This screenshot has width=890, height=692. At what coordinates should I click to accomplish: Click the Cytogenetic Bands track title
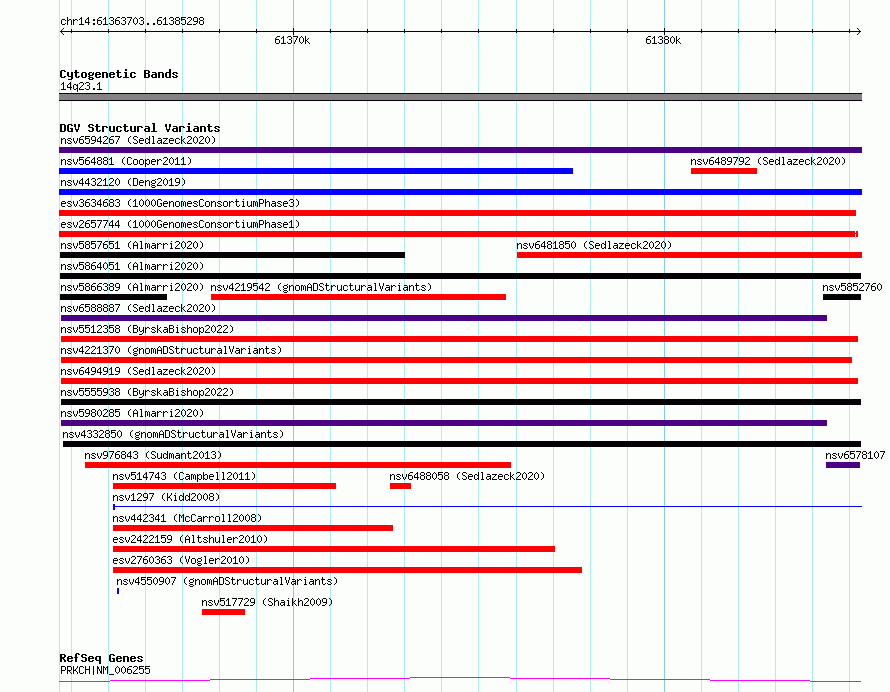coord(119,74)
